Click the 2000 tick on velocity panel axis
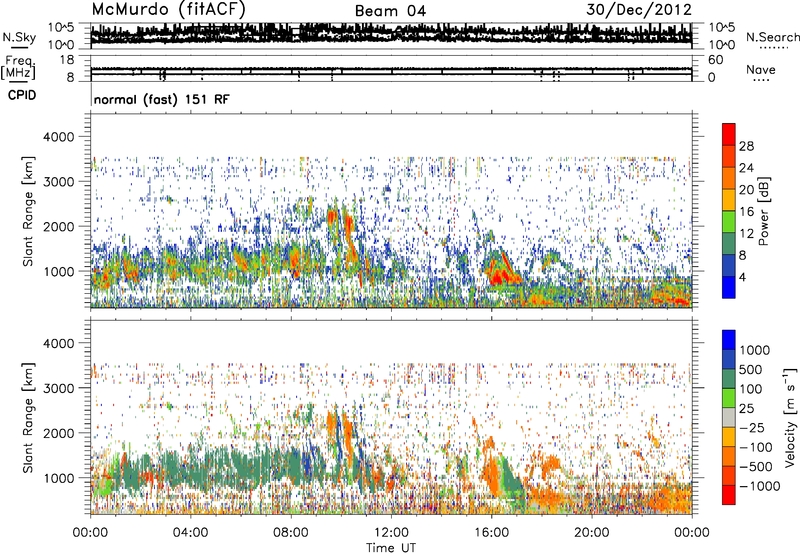This screenshot has width=800, height=554. tap(58, 433)
